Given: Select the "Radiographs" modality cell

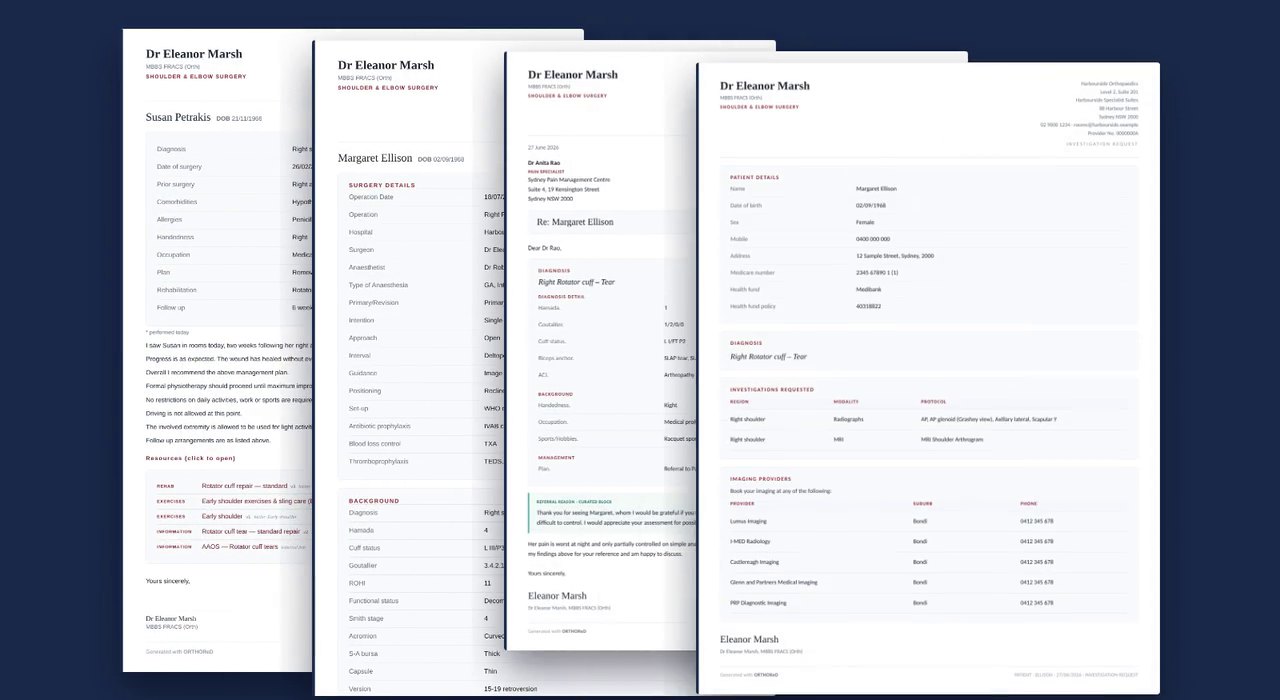Looking at the screenshot, I should coord(848,419).
